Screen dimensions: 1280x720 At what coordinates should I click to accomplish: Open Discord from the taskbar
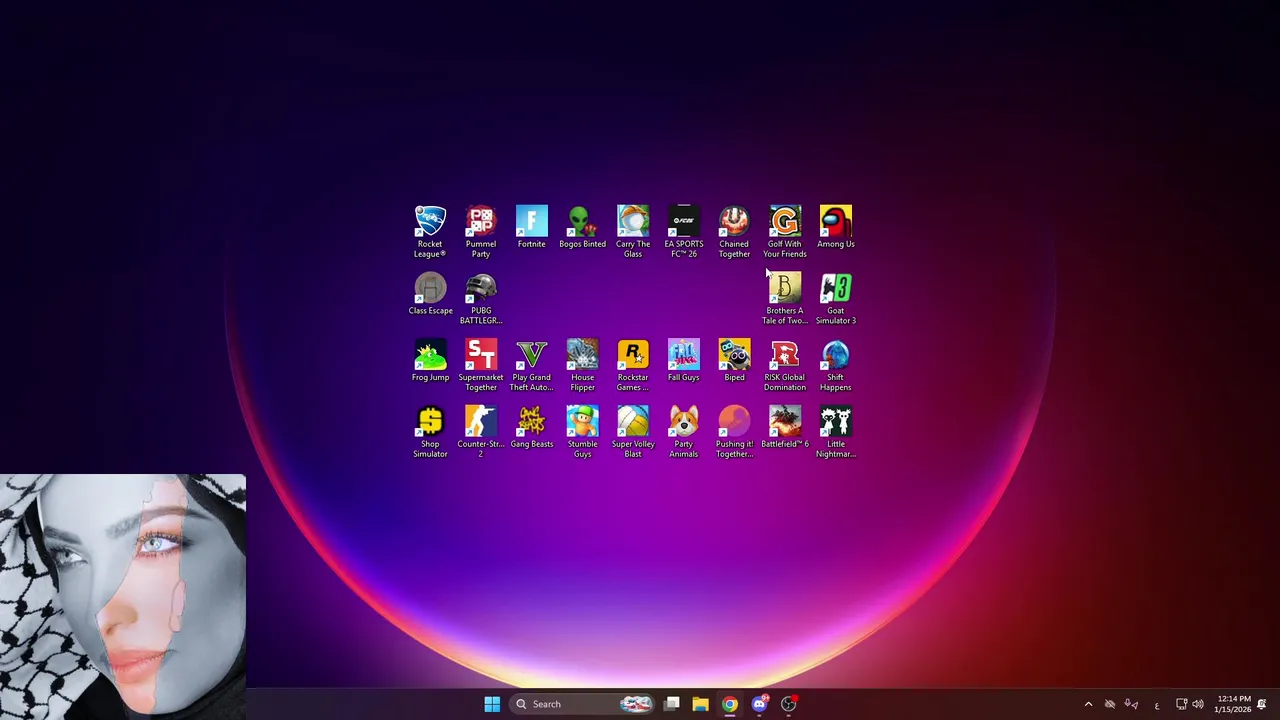(x=759, y=704)
